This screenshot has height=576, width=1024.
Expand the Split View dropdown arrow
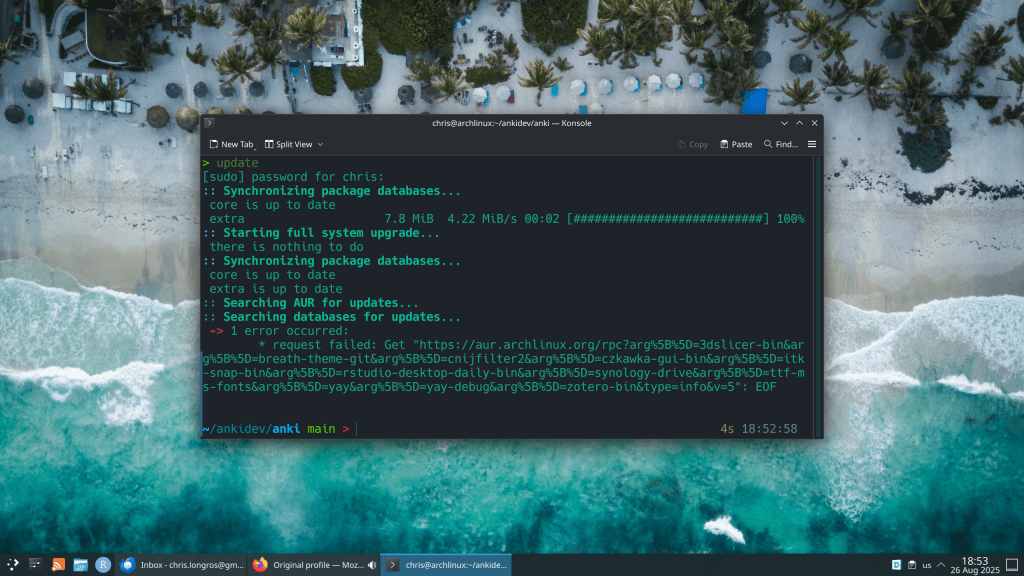point(320,144)
